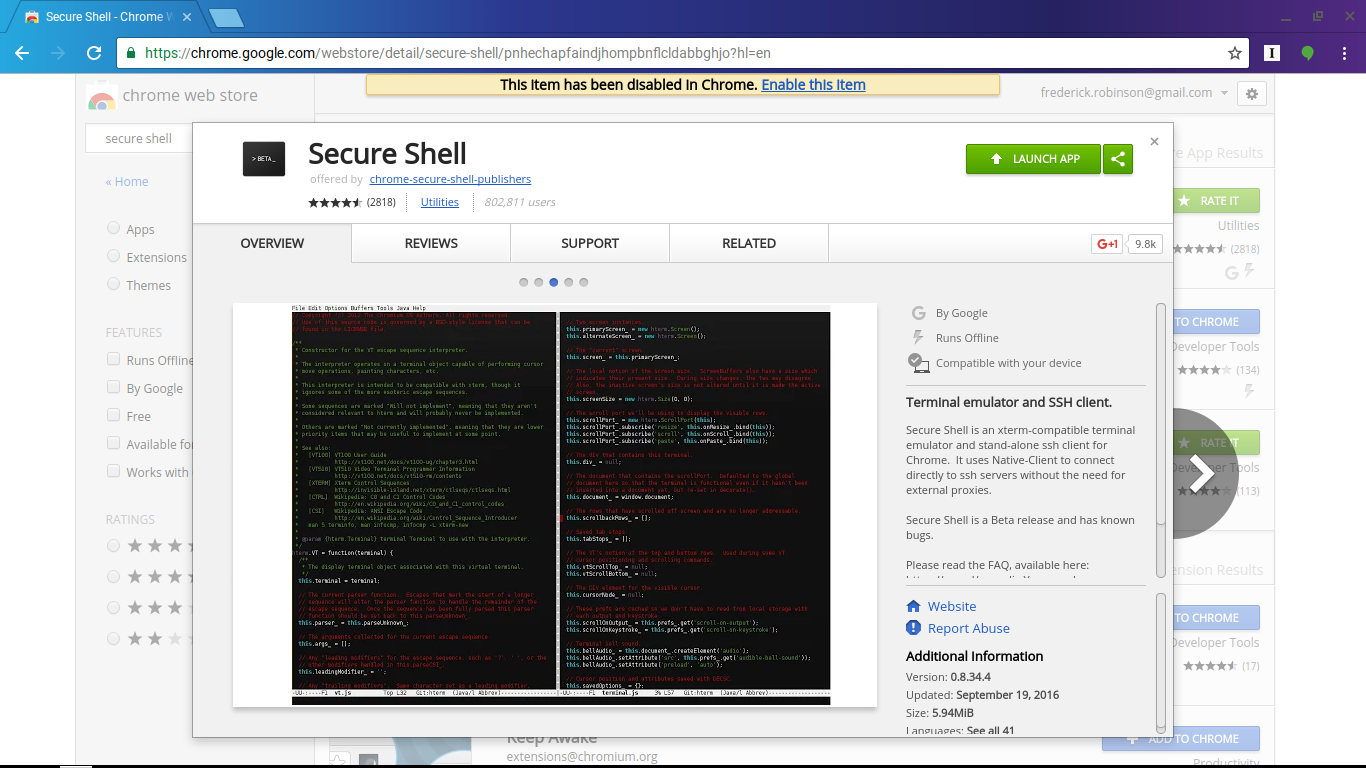
Task: Click the By Google G icon
Action: (918, 312)
